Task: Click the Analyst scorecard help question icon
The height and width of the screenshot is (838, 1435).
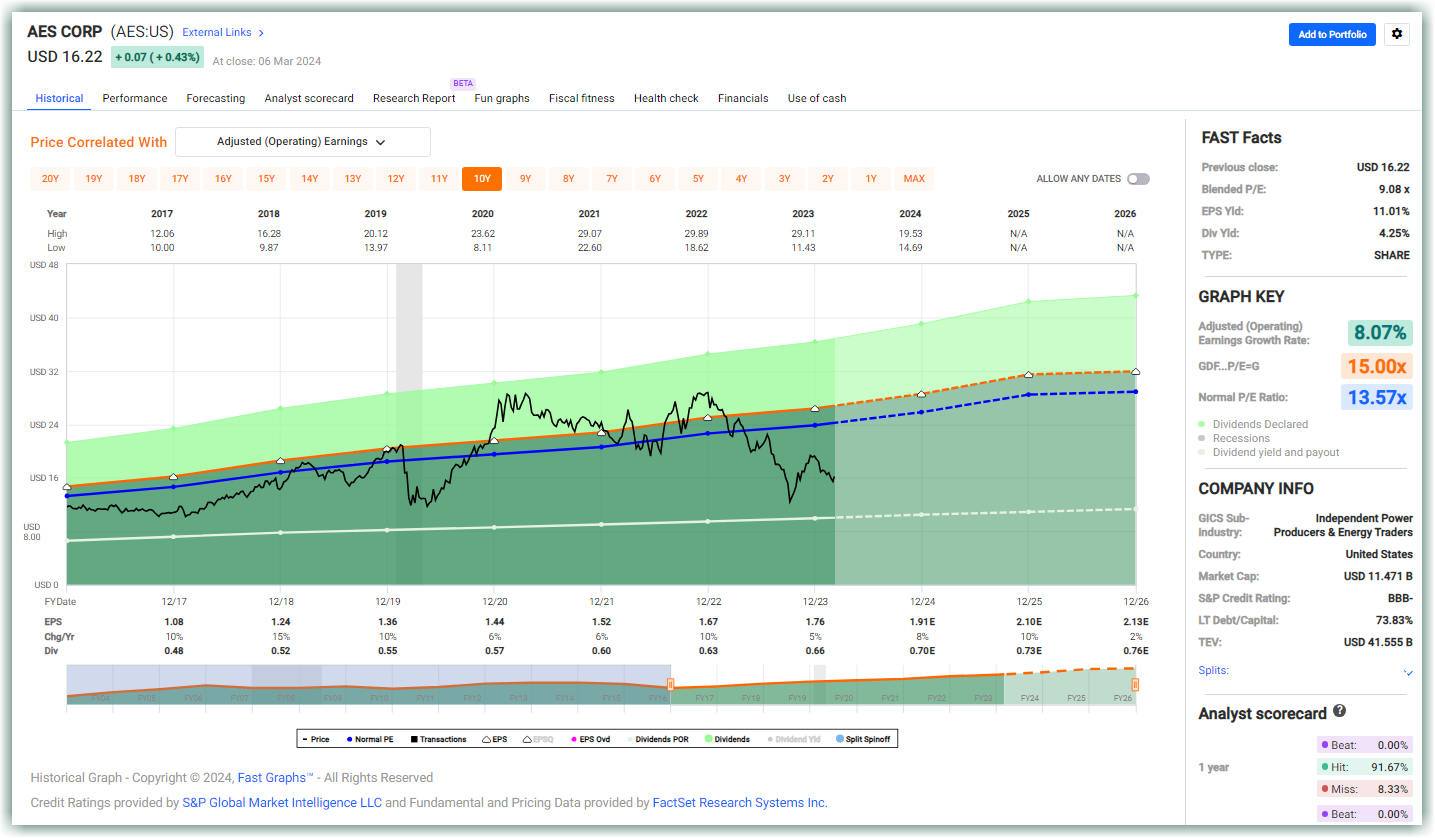Action: pos(1339,712)
